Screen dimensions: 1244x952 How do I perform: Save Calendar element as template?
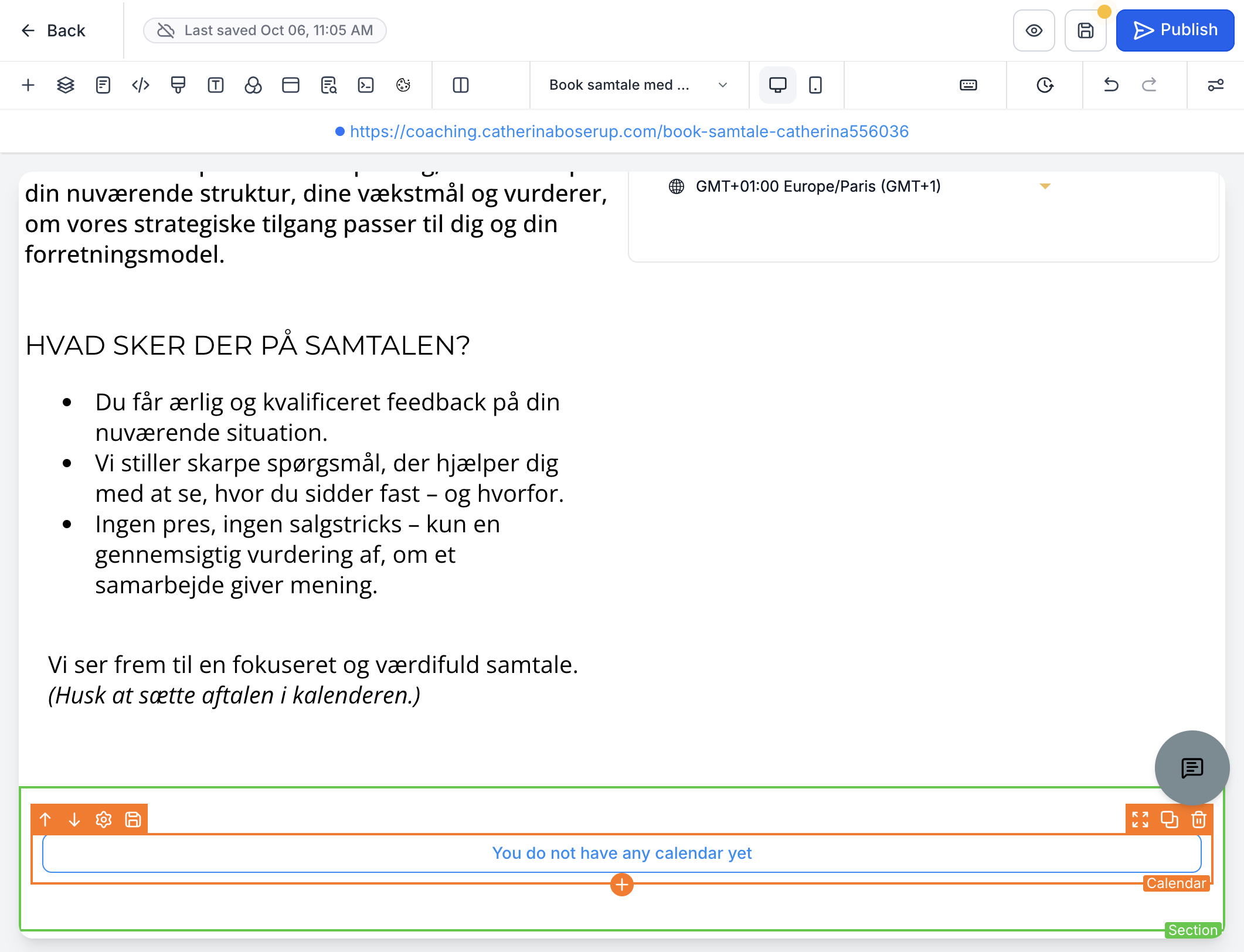tap(133, 820)
